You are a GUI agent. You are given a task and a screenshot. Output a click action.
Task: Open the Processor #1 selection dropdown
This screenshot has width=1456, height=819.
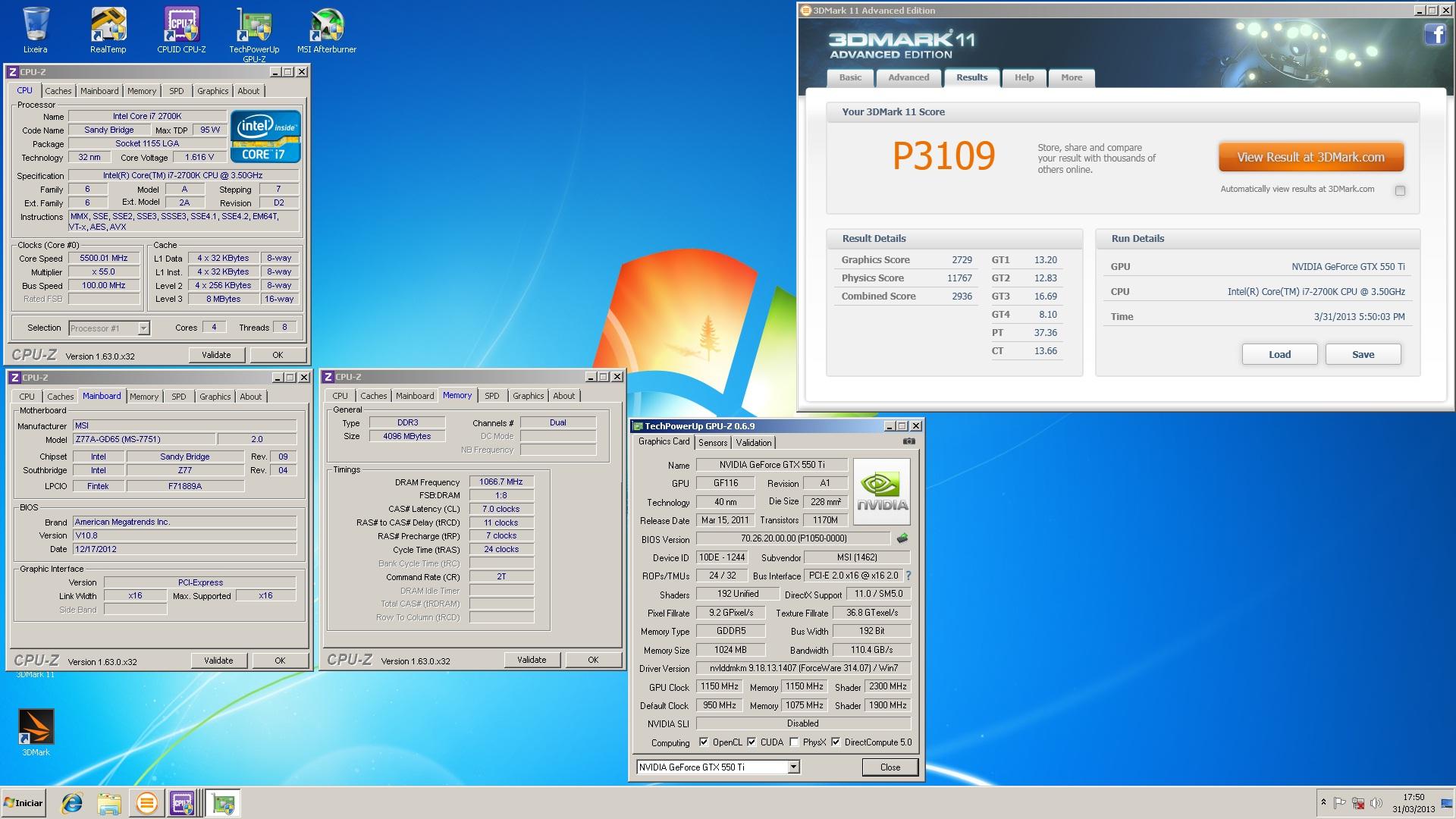[143, 328]
